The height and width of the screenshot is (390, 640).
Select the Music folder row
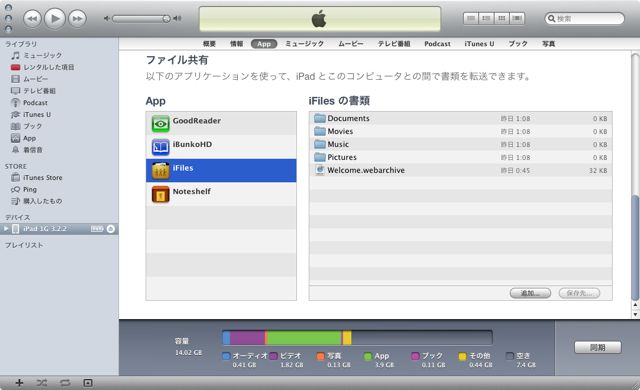click(x=460, y=144)
